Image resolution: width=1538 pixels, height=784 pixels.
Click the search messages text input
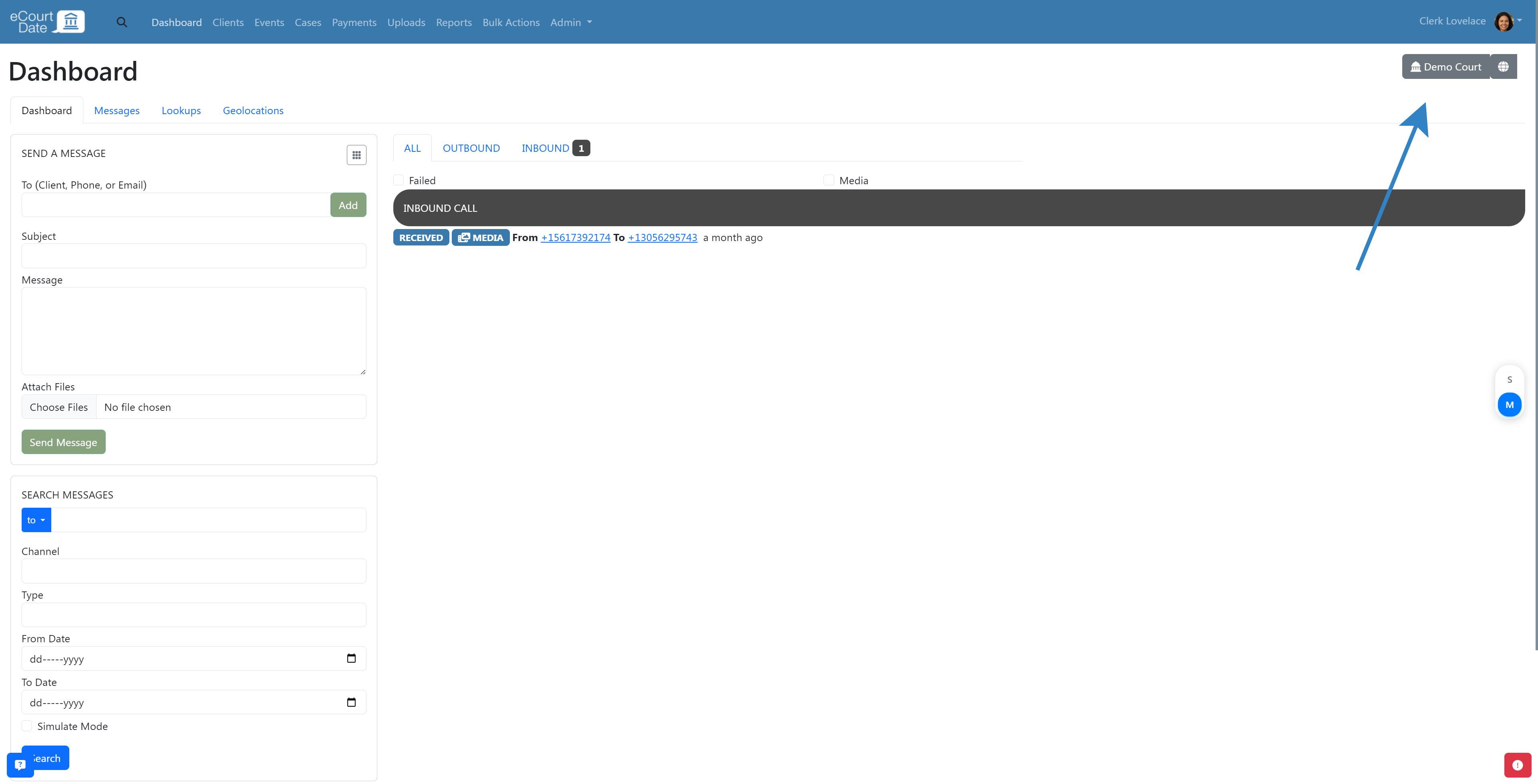pyautogui.click(x=208, y=520)
